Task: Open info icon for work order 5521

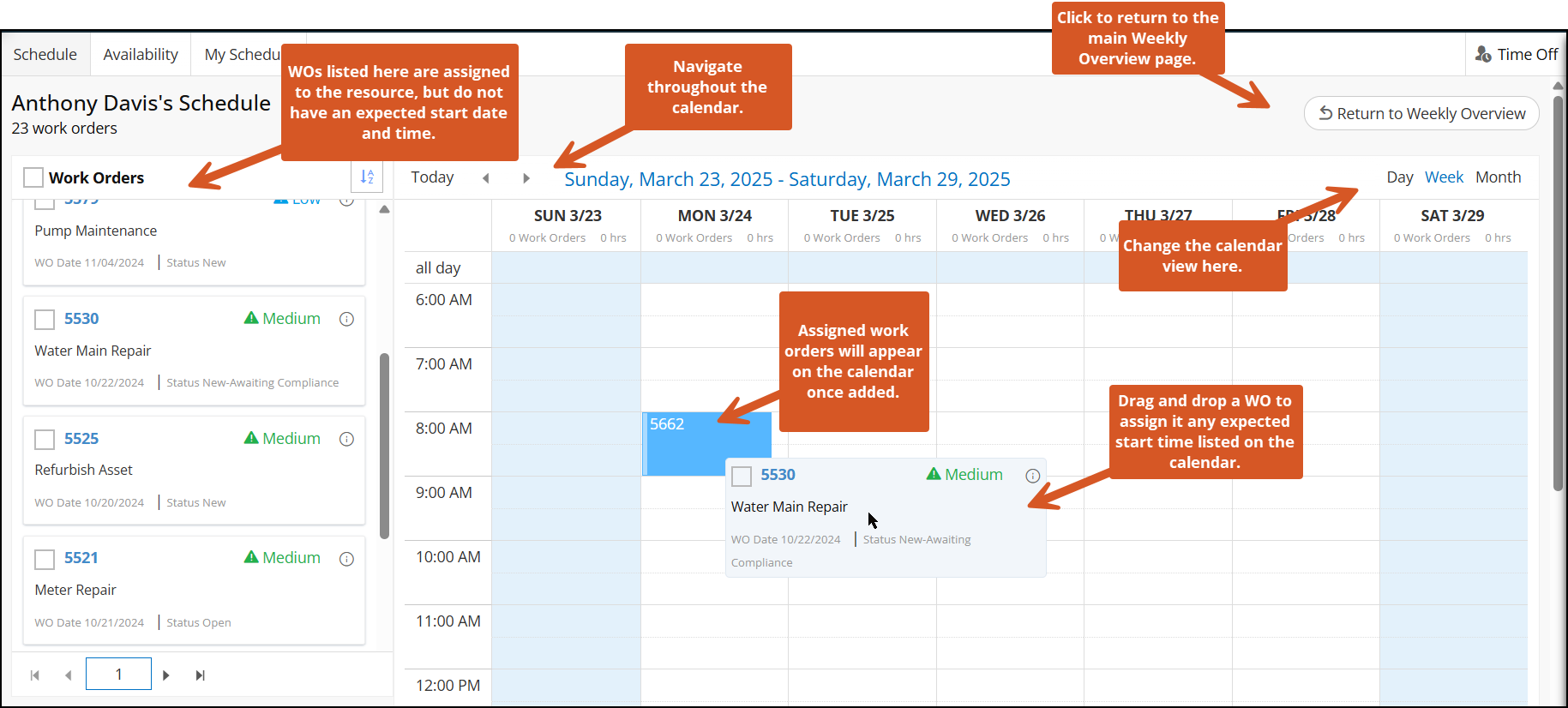Action: coord(346,559)
